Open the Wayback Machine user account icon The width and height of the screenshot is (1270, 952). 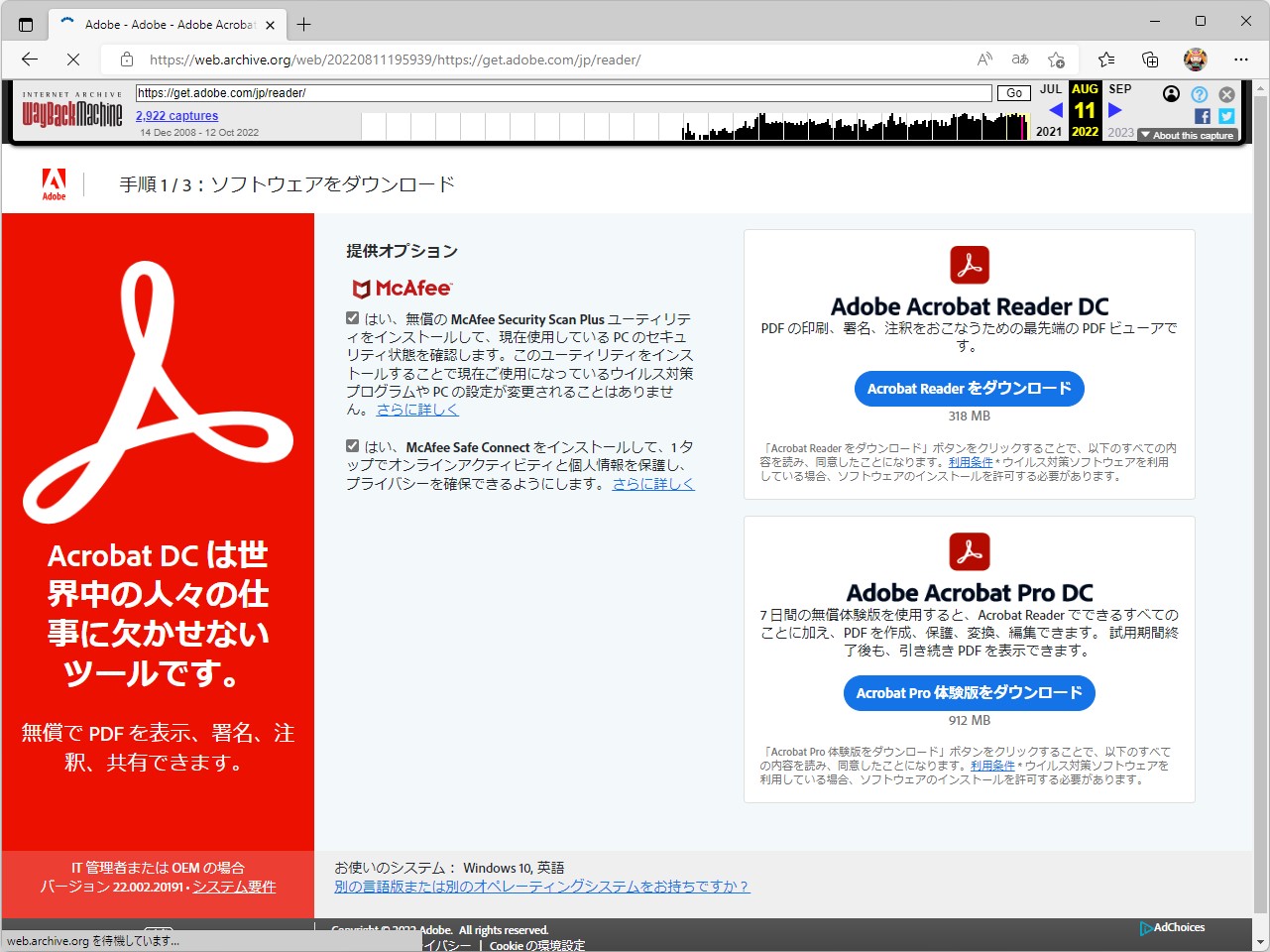pyautogui.click(x=1171, y=94)
